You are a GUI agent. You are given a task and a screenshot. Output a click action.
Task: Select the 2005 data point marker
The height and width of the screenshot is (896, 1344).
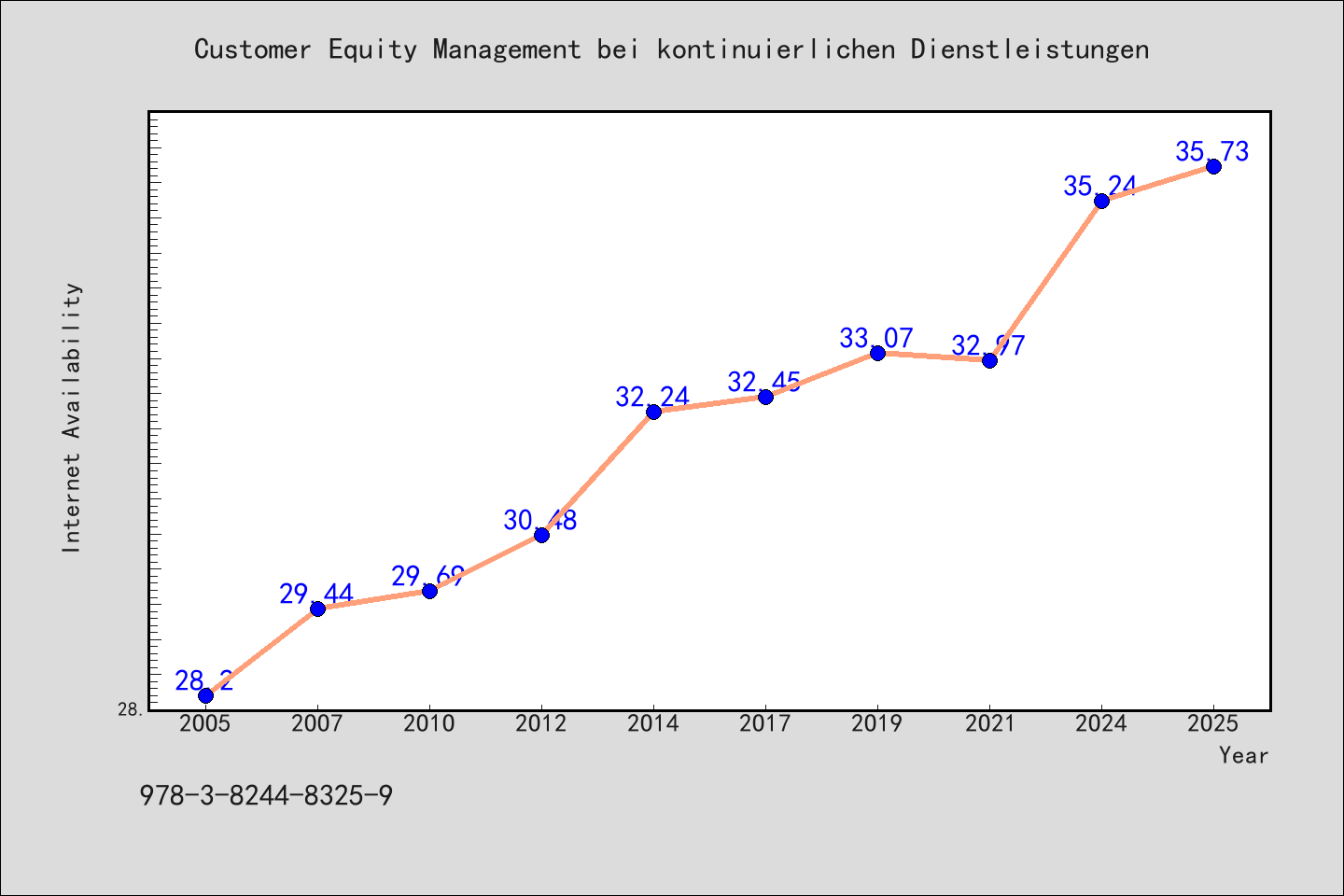(205, 695)
